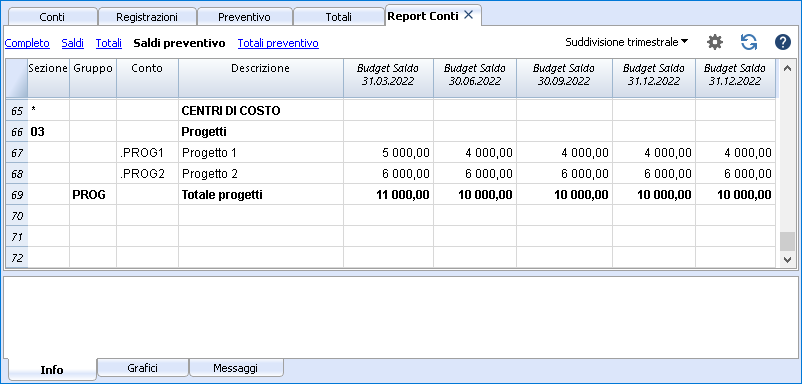The width and height of the screenshot is (802, 384).
Task: Select the Conto column header
Action: point(147,78)
